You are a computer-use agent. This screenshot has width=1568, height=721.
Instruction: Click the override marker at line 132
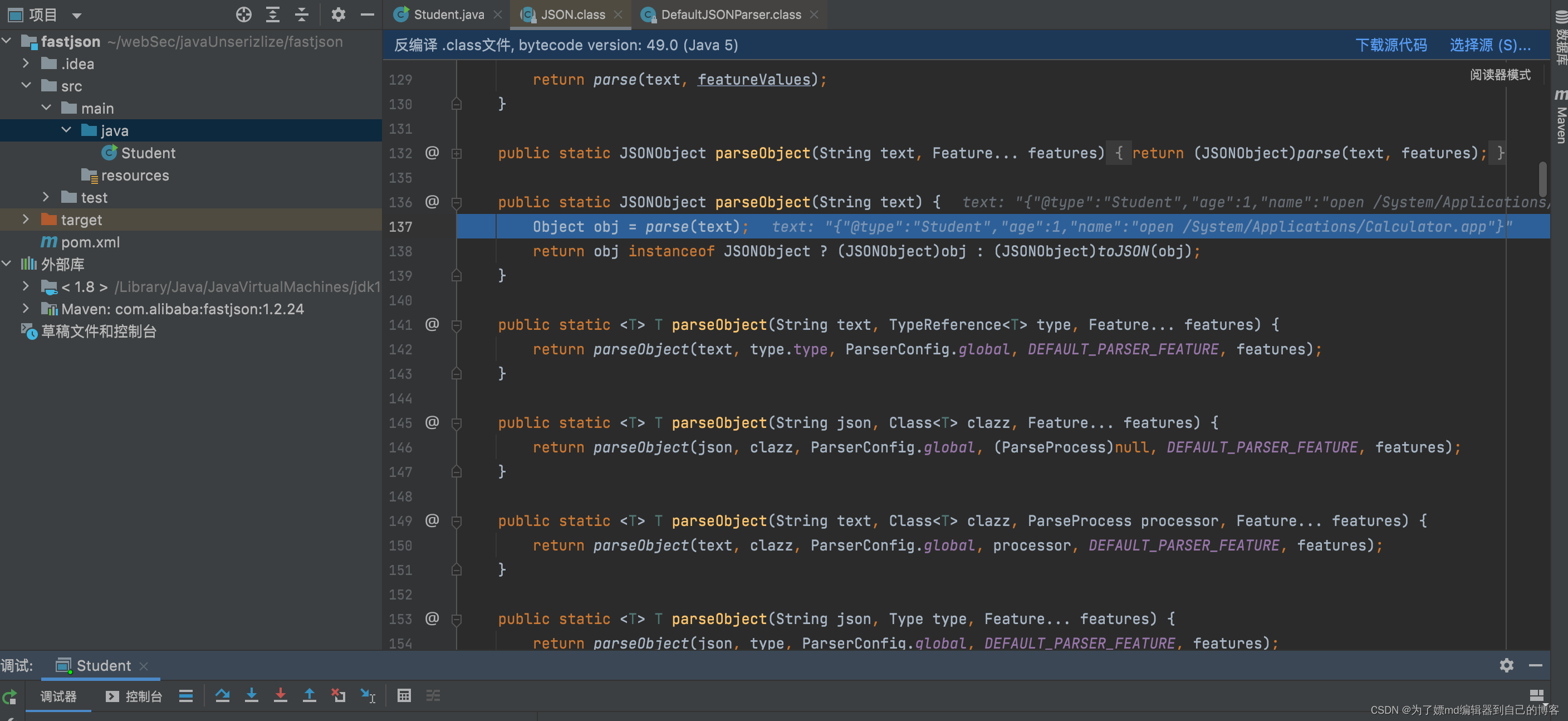pyautogui.click(x=432, y=153)
